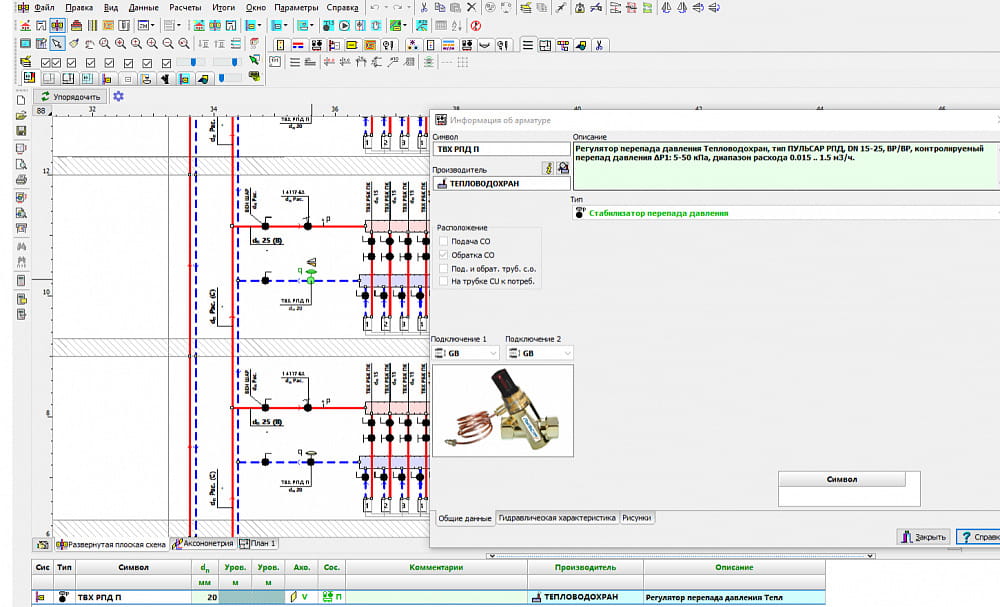This screenshot has height=607, width=1000.
Task: Toggle the Подача СО checkbox
Action: click(x=444, y=242)
